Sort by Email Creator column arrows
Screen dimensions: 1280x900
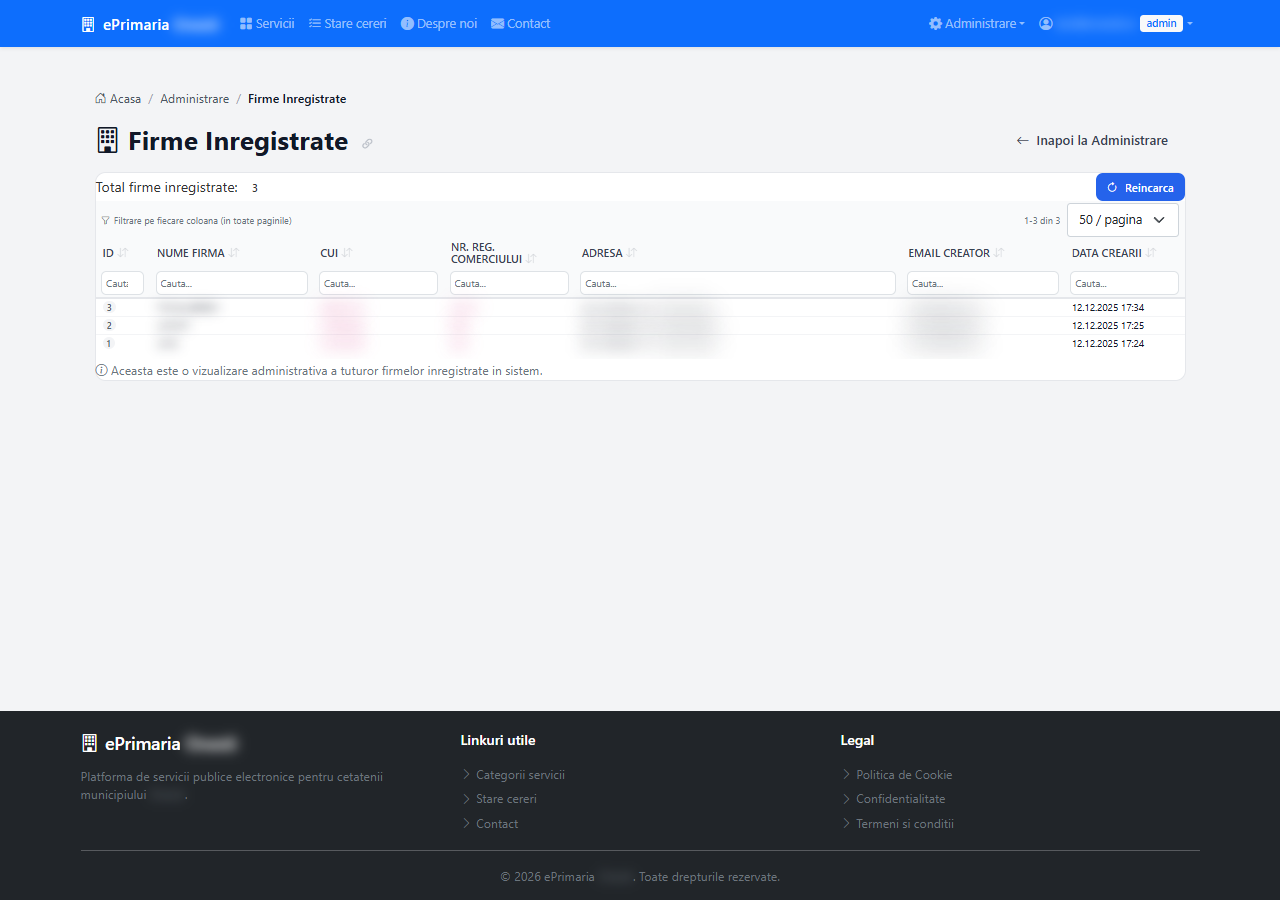coord(999,253)
